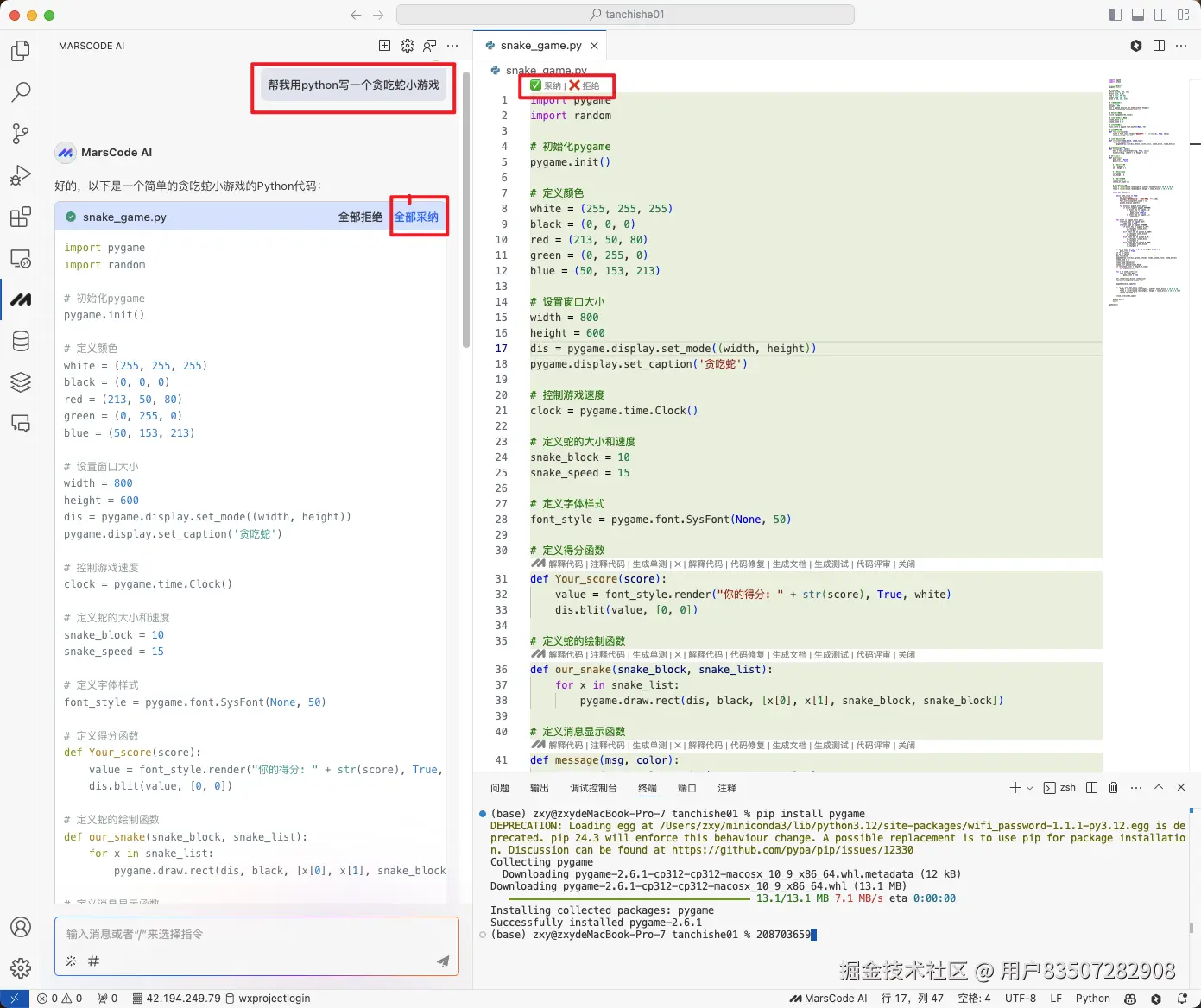The height and width of the screenshot is (1008, 1201).
Task: Open the Explorer view in activity bar
Action: coord(21,51)
